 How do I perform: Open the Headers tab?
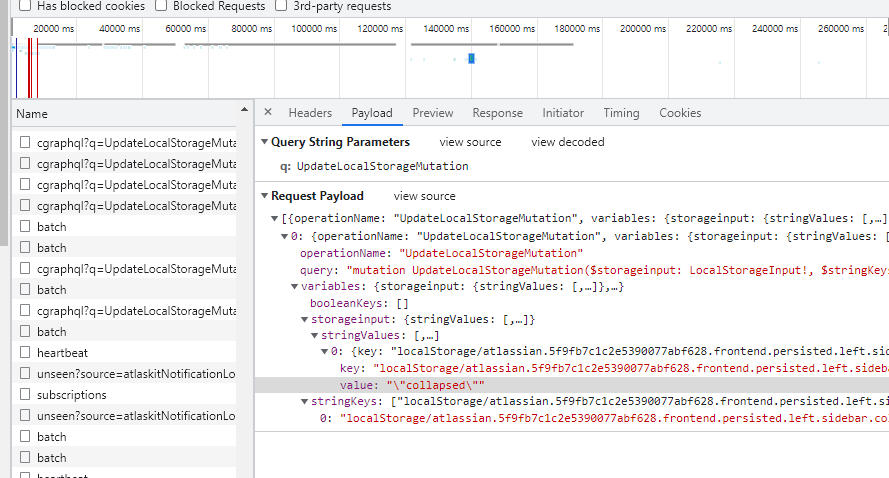tap(310, 113)
